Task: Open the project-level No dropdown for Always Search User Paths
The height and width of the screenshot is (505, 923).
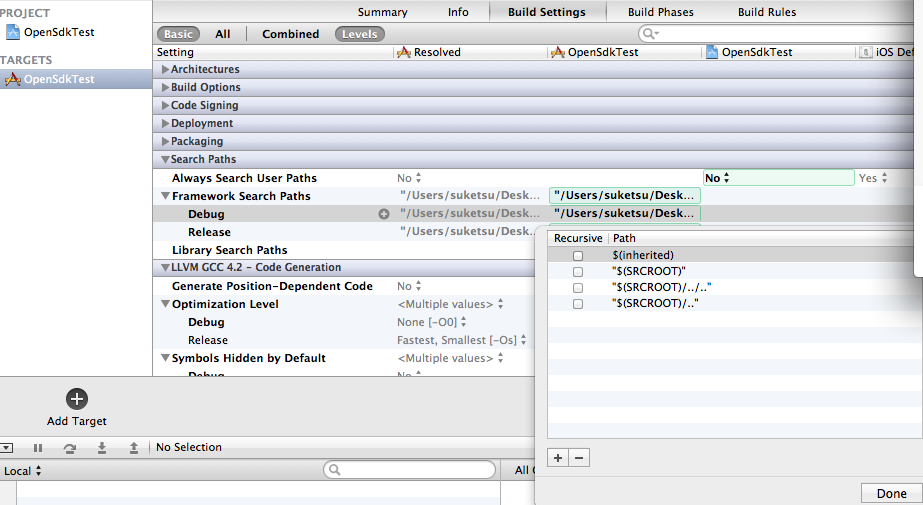Action: click(x=778, y=178)
